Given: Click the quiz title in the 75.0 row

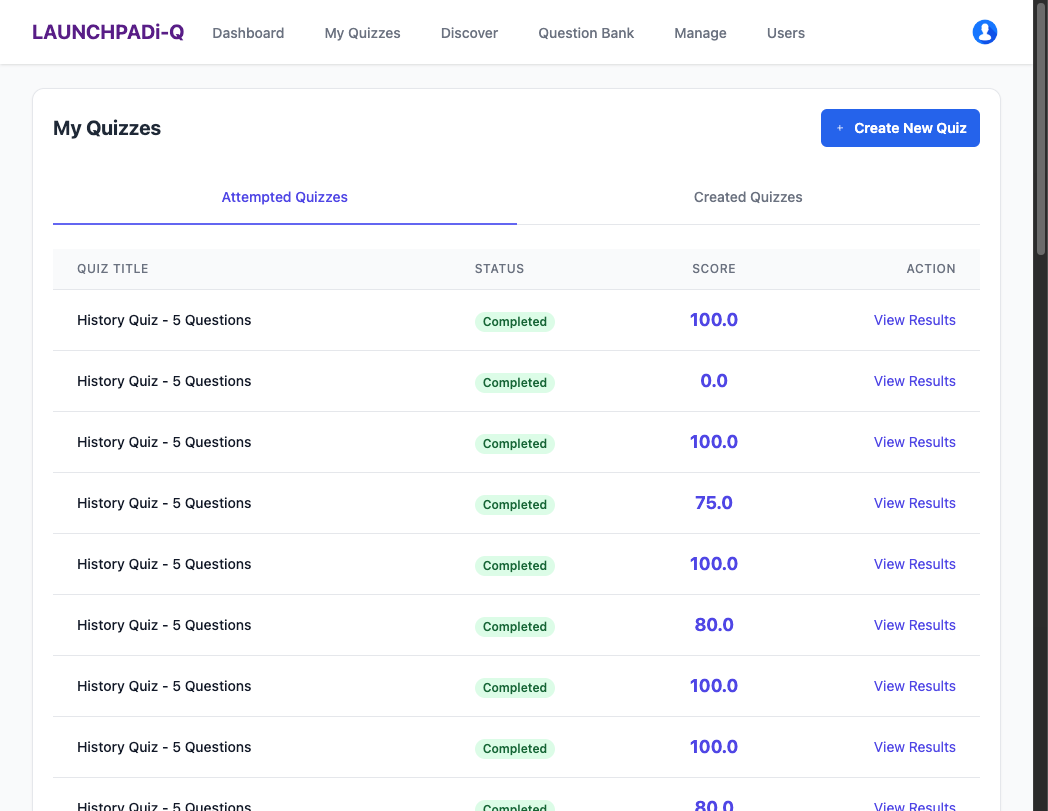Looking at the screenshot, I should click(164, 503).
